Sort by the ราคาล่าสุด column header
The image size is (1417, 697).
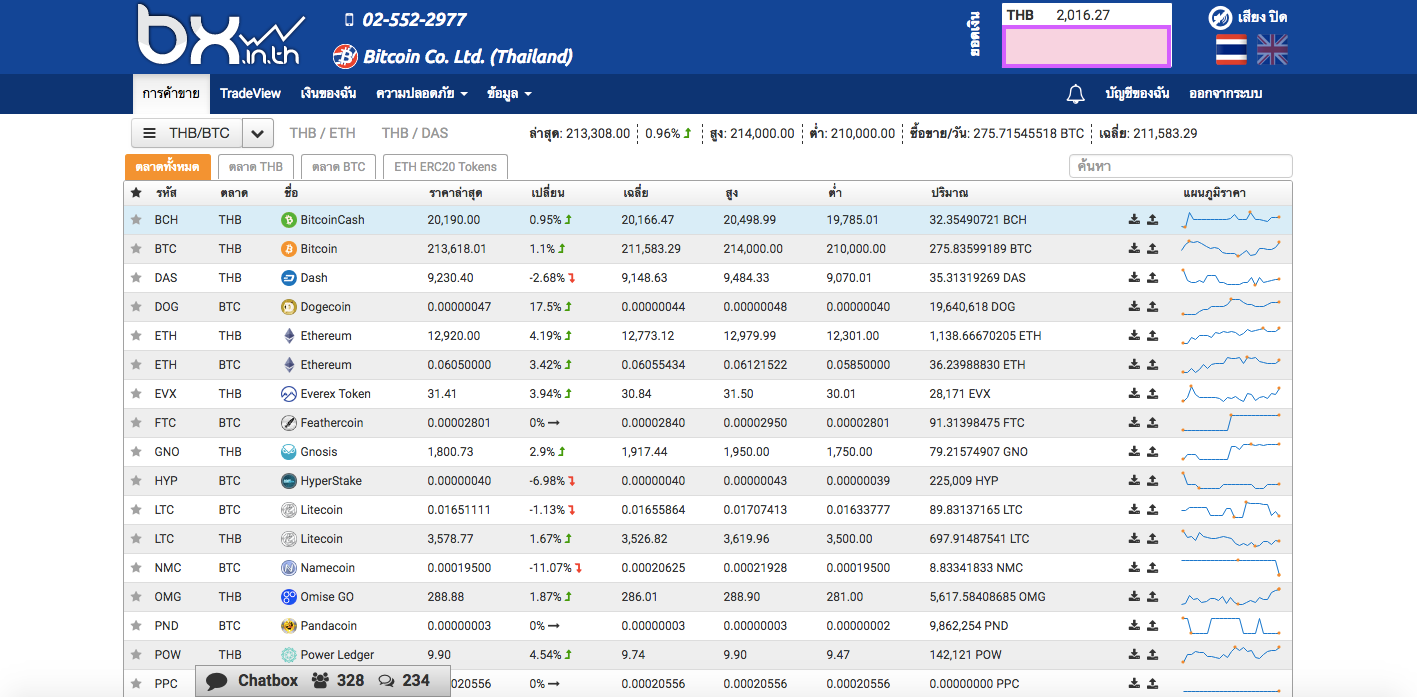click(x=456, y=193)
